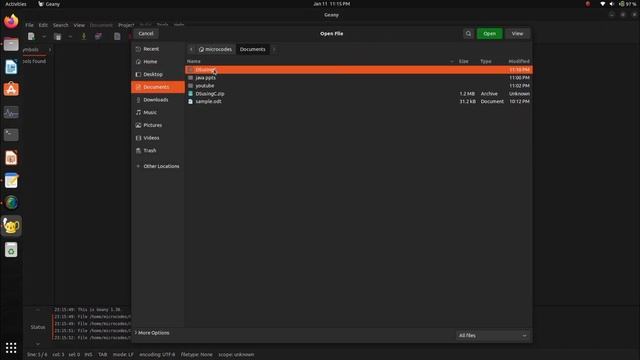Click Geany's save all toolbar icon

pos(98,36)
